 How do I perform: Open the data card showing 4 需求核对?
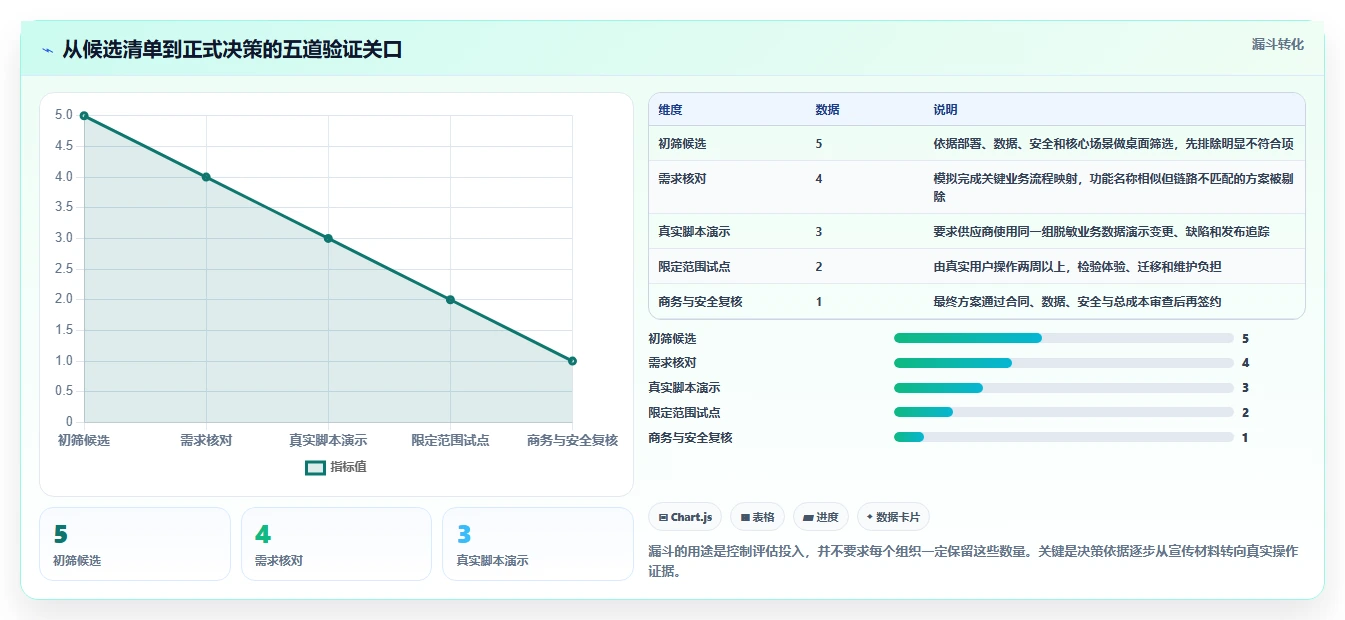[x=336, y=544]
